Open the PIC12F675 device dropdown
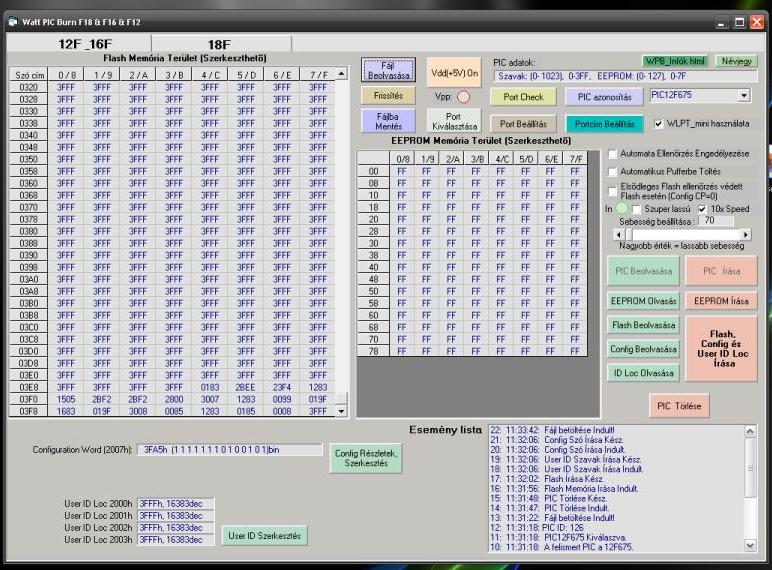Viewport: 772px width, 570px height. click(744, 95)
